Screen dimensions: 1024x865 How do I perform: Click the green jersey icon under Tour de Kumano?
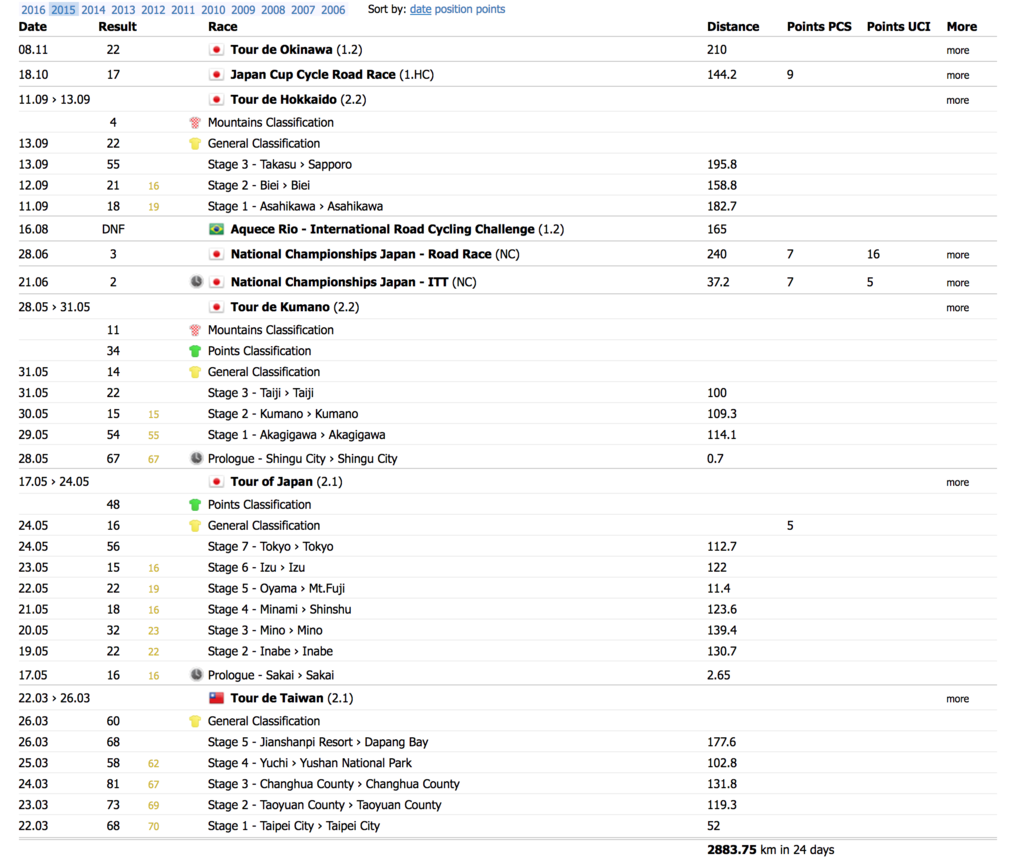[195, 351]
